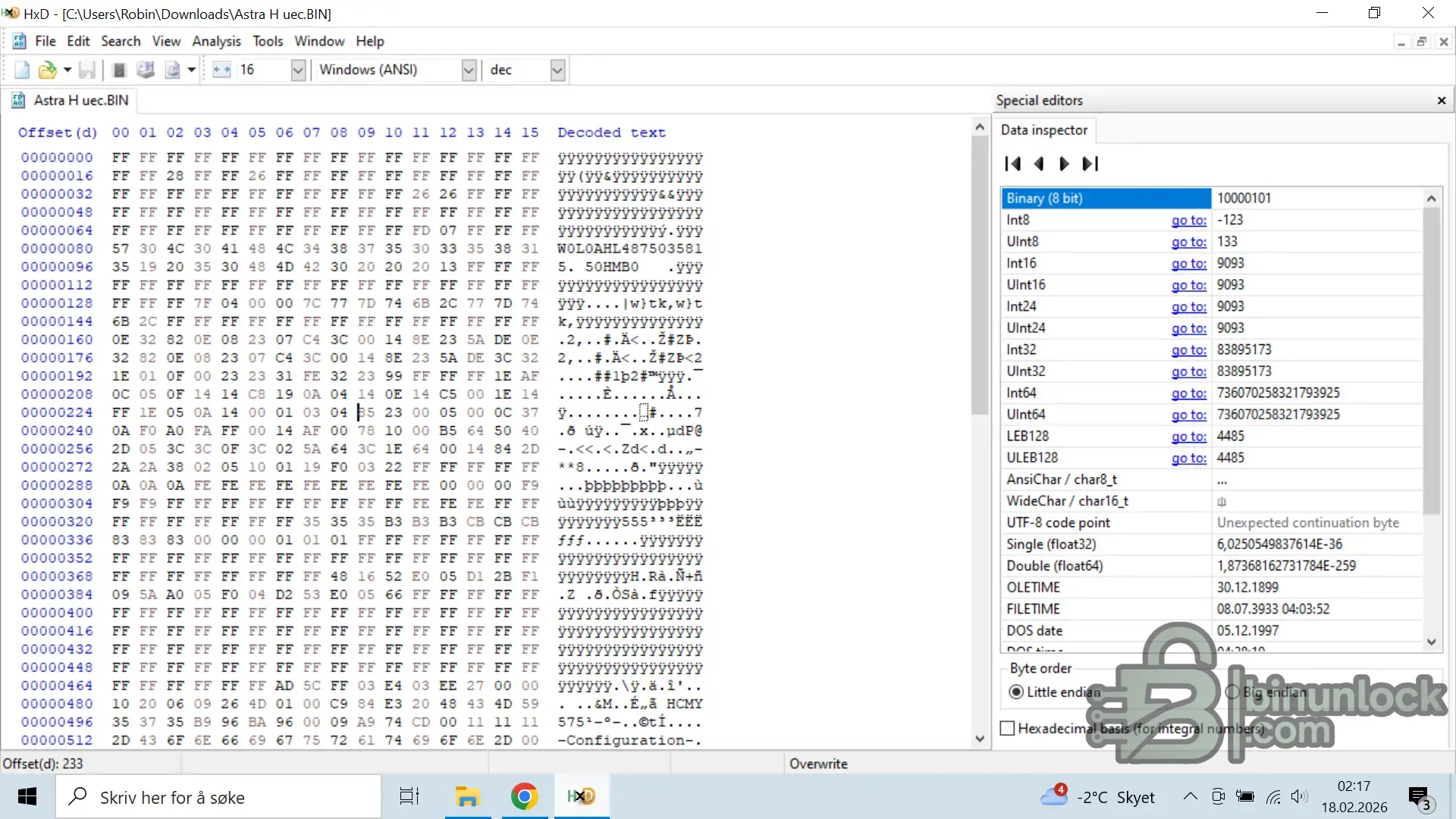Open Task View on the taskbar
Viewport: 1456px width, 819px height.
(x=409, y=797)
